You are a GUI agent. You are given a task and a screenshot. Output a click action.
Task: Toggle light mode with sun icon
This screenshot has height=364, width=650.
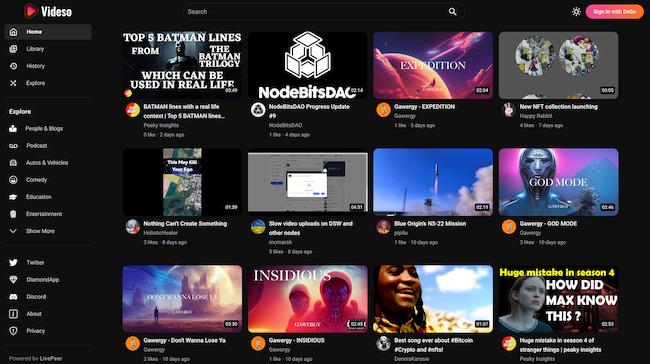tap(576, 12)
